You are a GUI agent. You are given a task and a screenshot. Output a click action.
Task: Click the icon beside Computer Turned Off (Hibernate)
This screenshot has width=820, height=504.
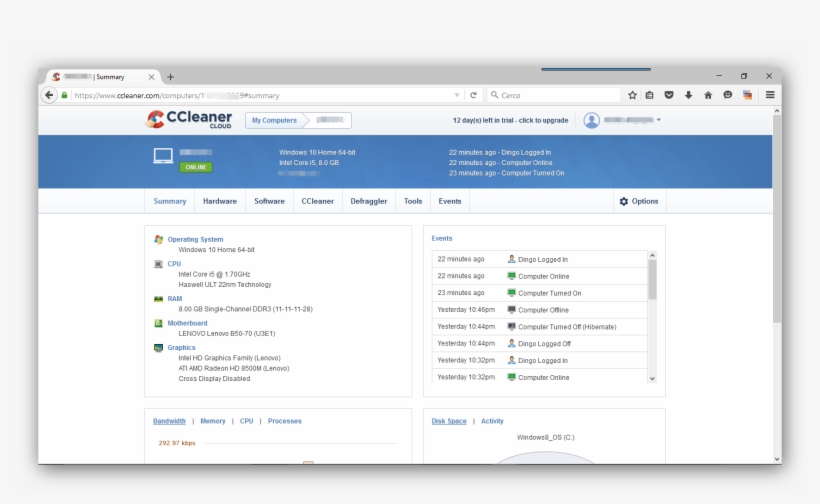coord(511,326)
